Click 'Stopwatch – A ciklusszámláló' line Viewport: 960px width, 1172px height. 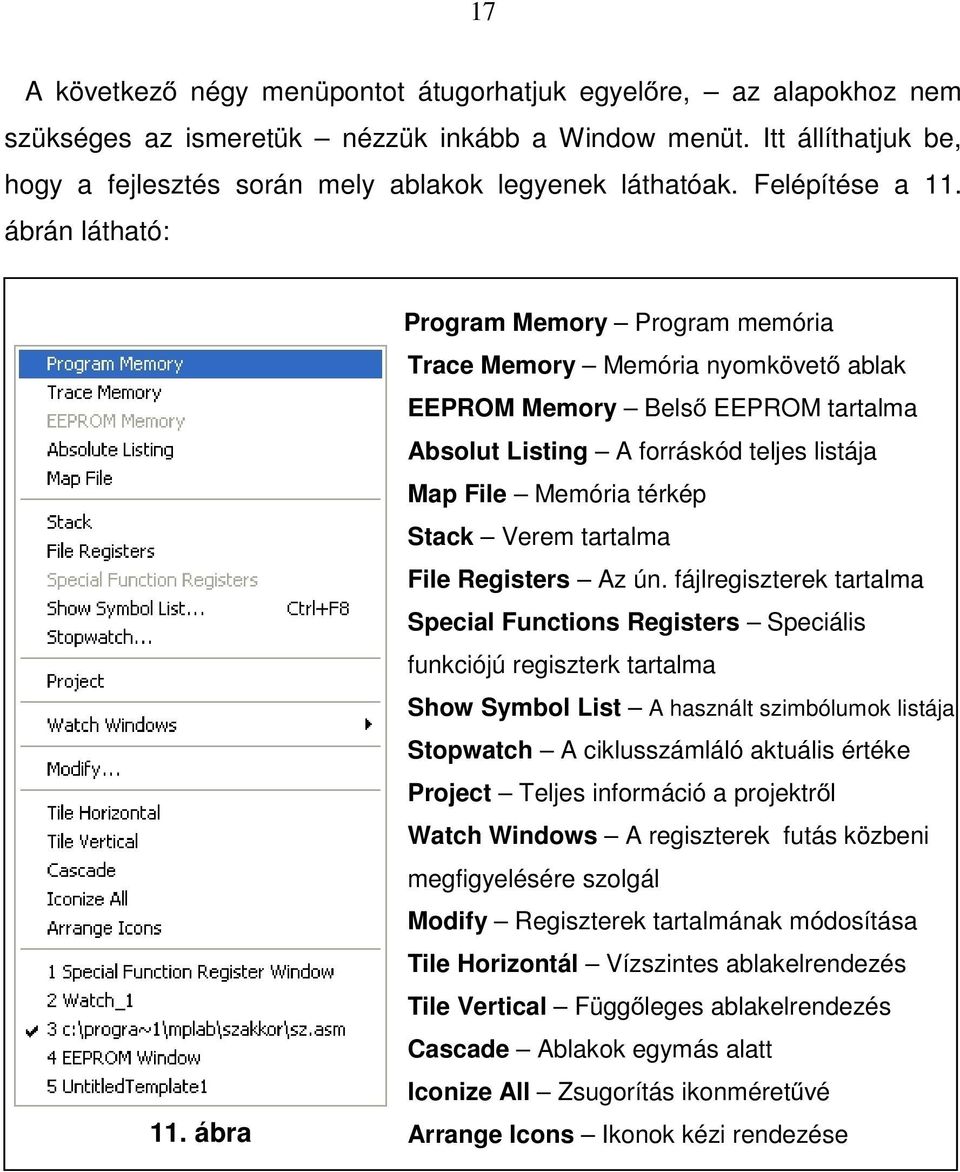[x=659, y=750]
